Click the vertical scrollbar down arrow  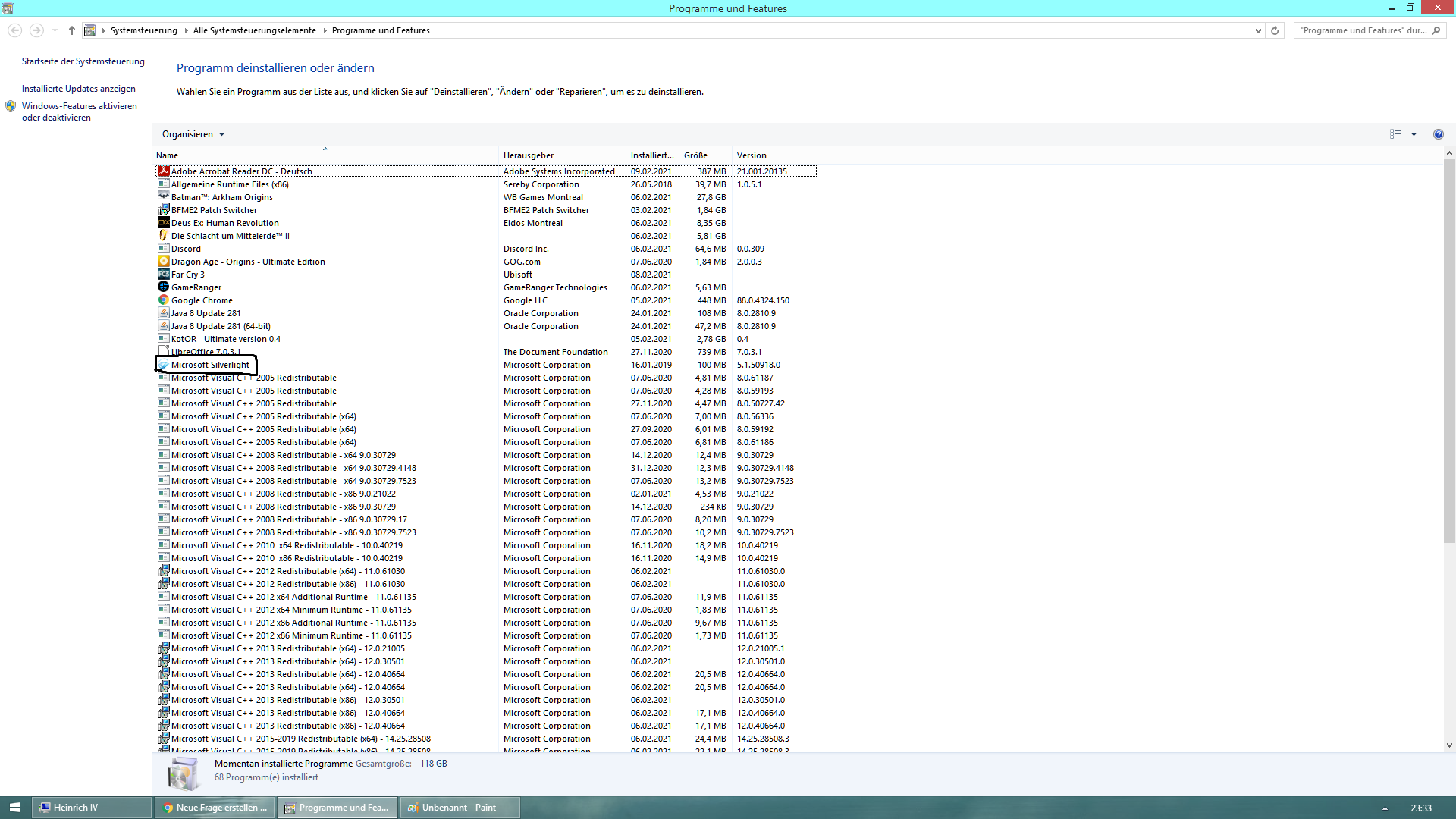click(x=1449, y=745)
